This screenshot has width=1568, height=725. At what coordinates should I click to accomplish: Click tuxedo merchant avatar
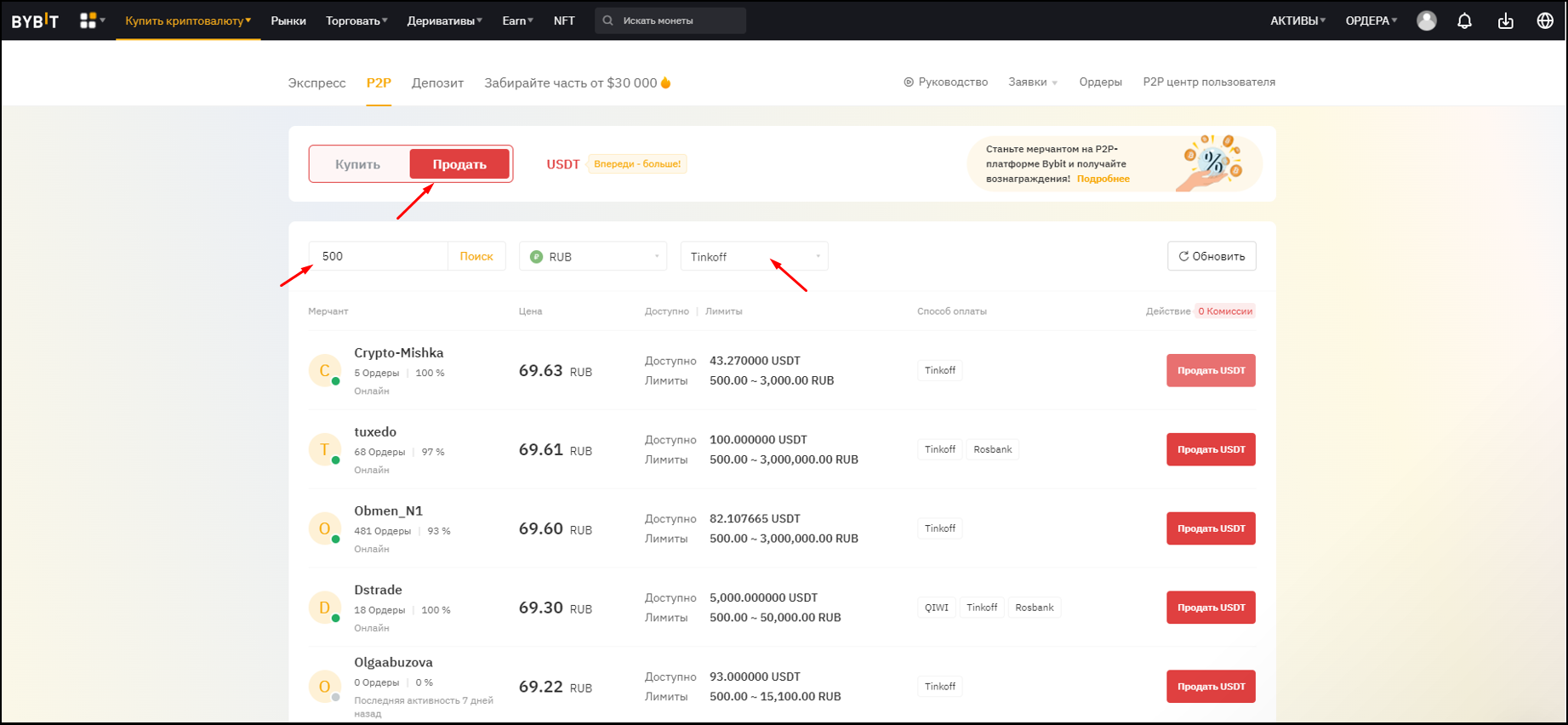pyautogui.click(x=325, y=449)
